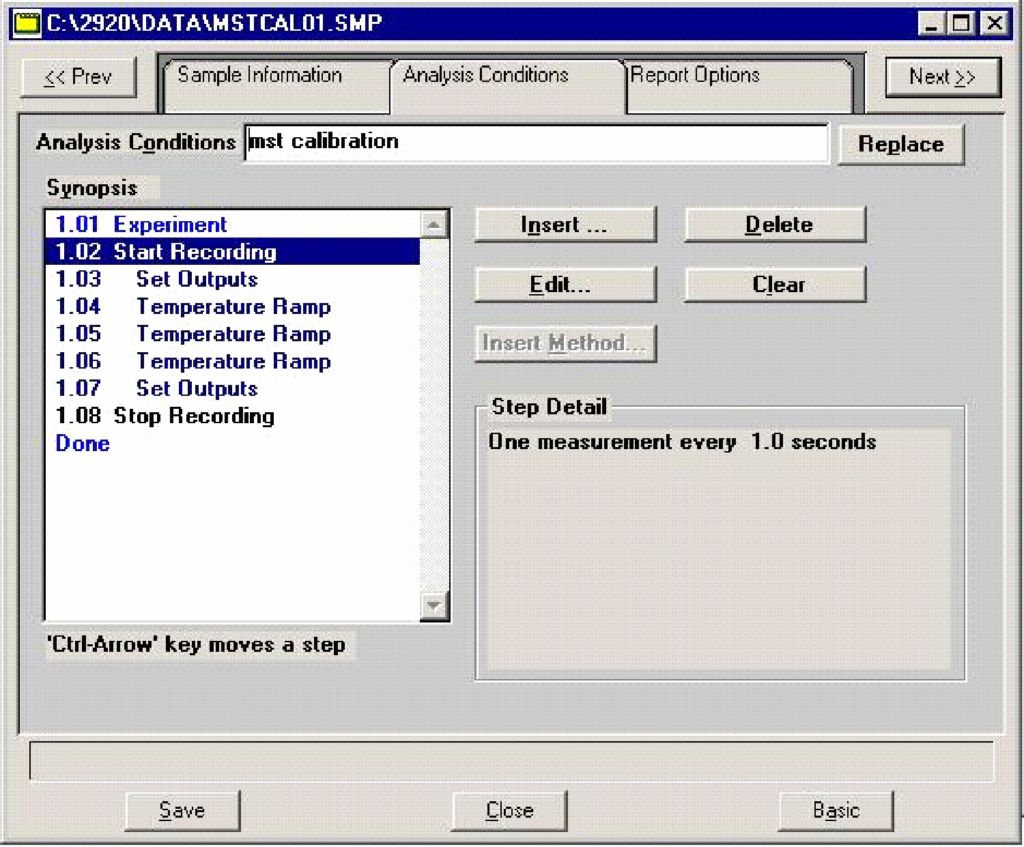Click into the Analysis Conditions text field
Image resolution: width=1024 pixels, height=847 pixels.
pyautogui.click(x=536, y=142)
